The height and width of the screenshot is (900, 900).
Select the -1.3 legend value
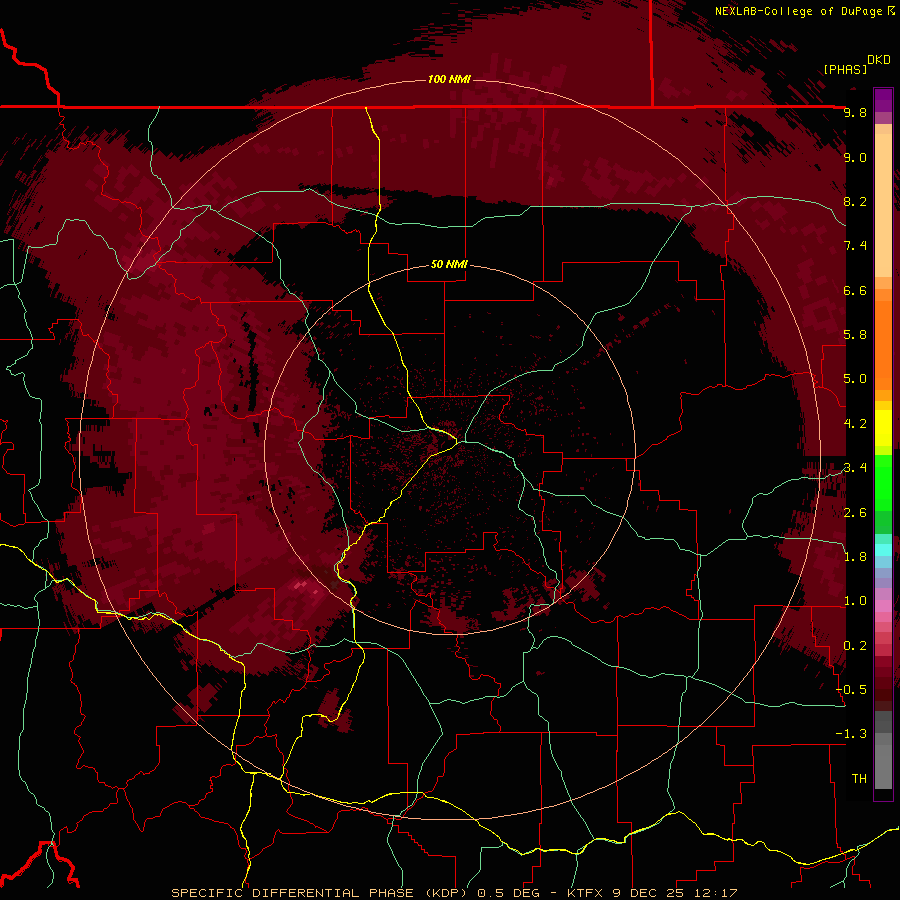[852, 734]
